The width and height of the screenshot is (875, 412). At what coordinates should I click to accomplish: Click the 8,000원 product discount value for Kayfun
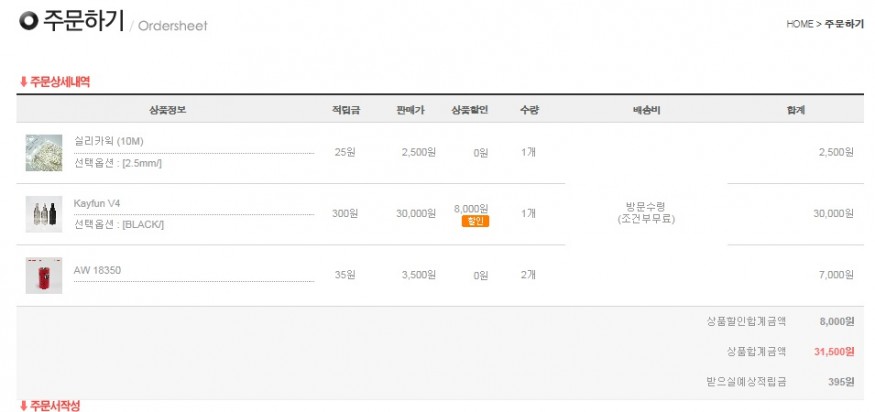tap(471, 209)
